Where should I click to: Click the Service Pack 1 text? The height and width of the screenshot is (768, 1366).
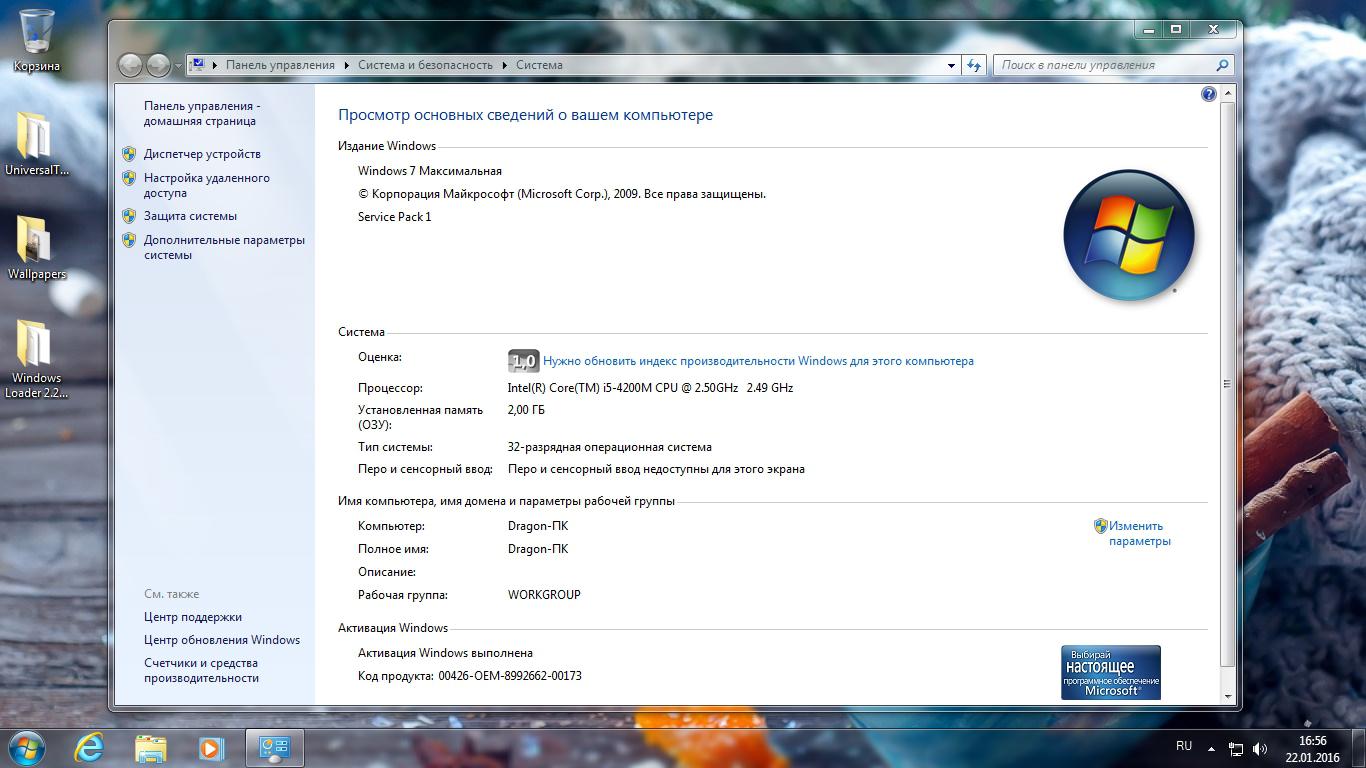[x=394, y=217]
